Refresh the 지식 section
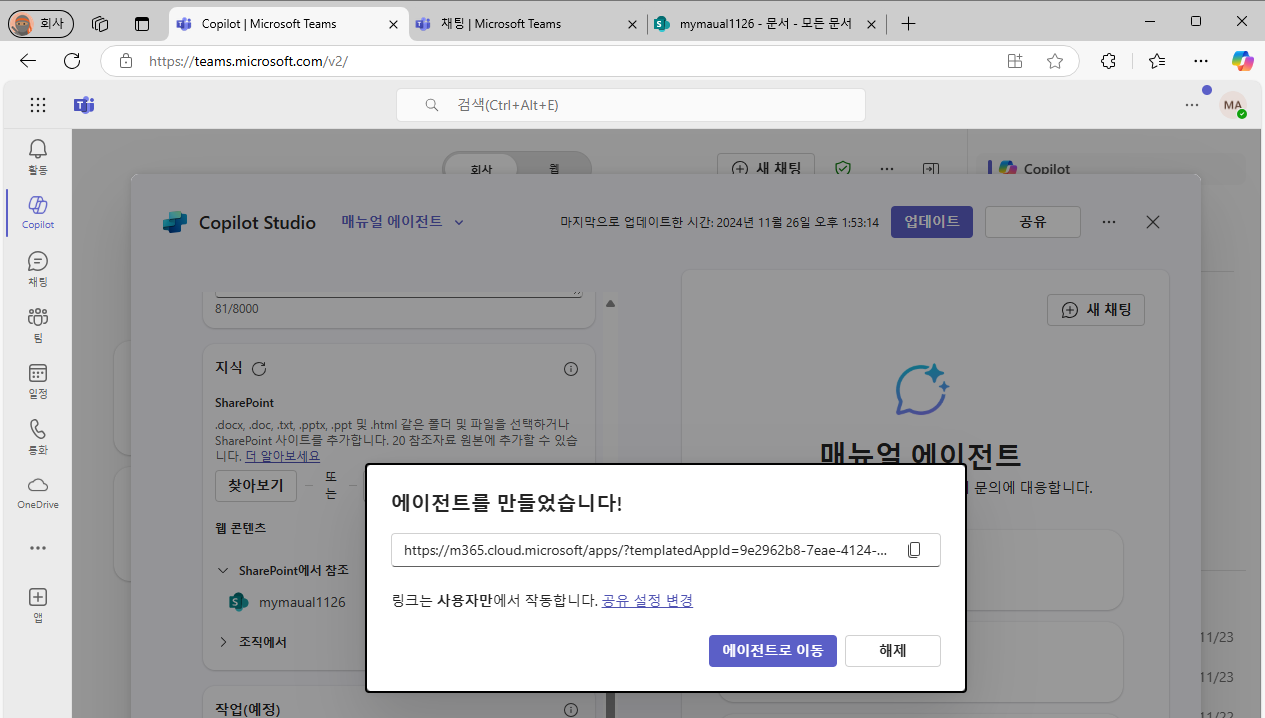The height and width of the screenshot is (718, 1265). click(259, 369)
